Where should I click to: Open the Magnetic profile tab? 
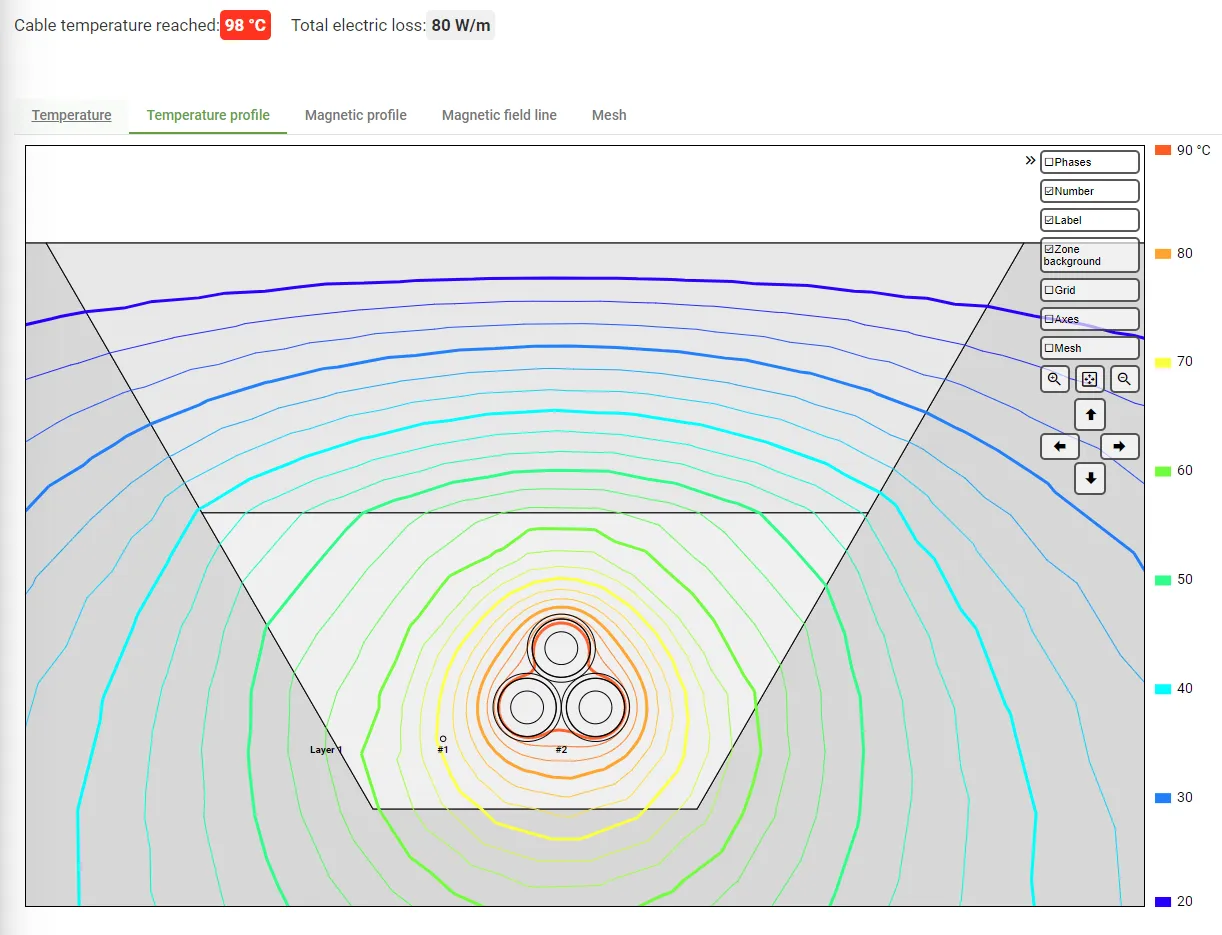pyautogui.click(x=356, y=115)
